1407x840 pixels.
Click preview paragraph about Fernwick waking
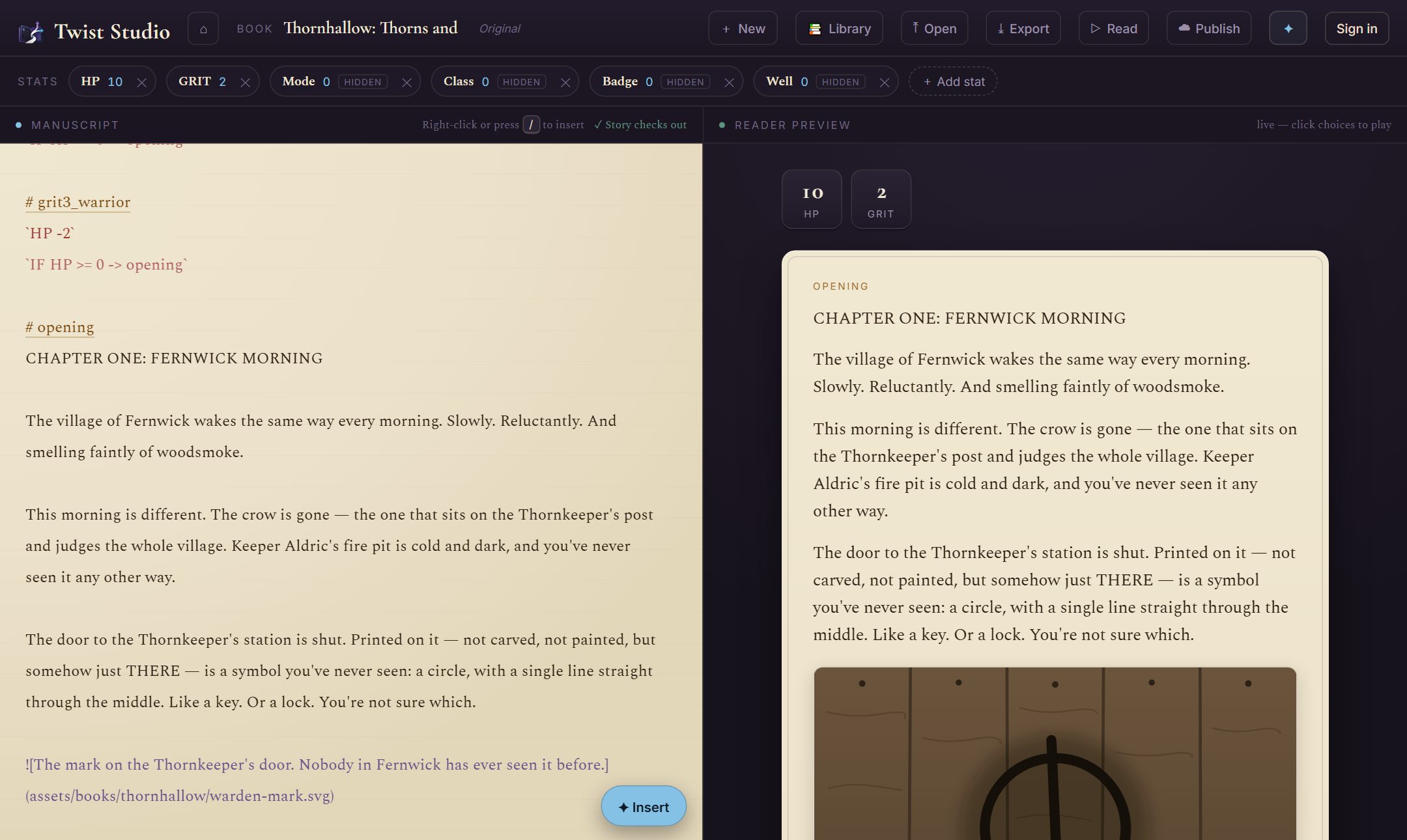point(1032,372)
